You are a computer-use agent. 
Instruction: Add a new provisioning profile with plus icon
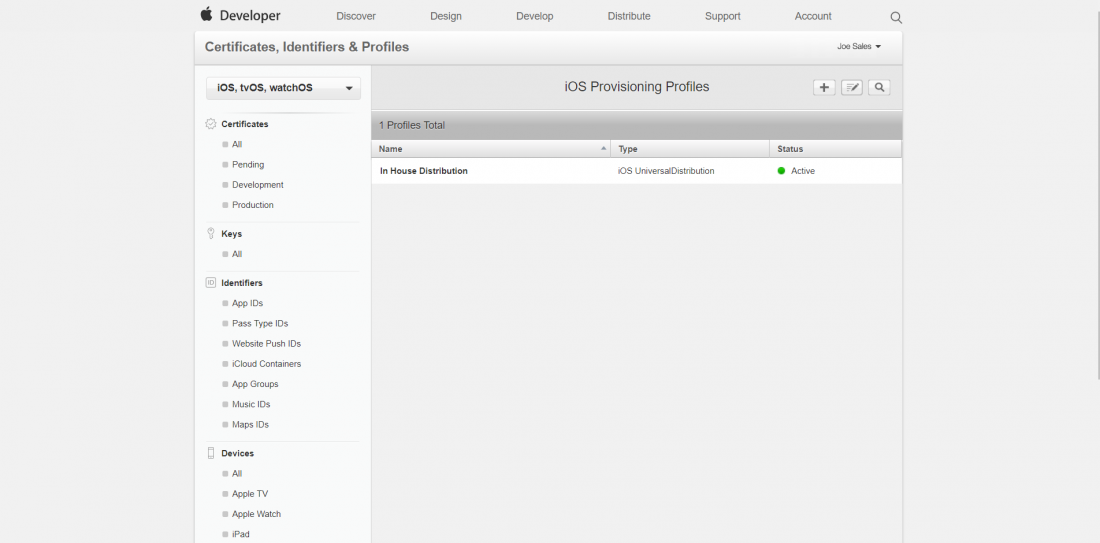pos(824,88)
